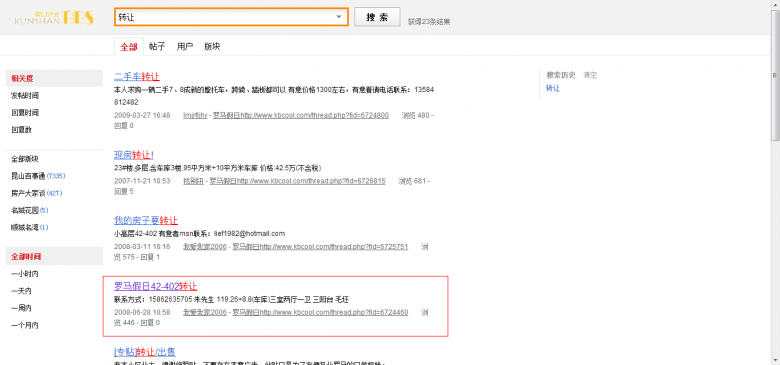Select 全部时间 filter
The height and width of the screenshot is (365, 780).
[x=54, y=257]
